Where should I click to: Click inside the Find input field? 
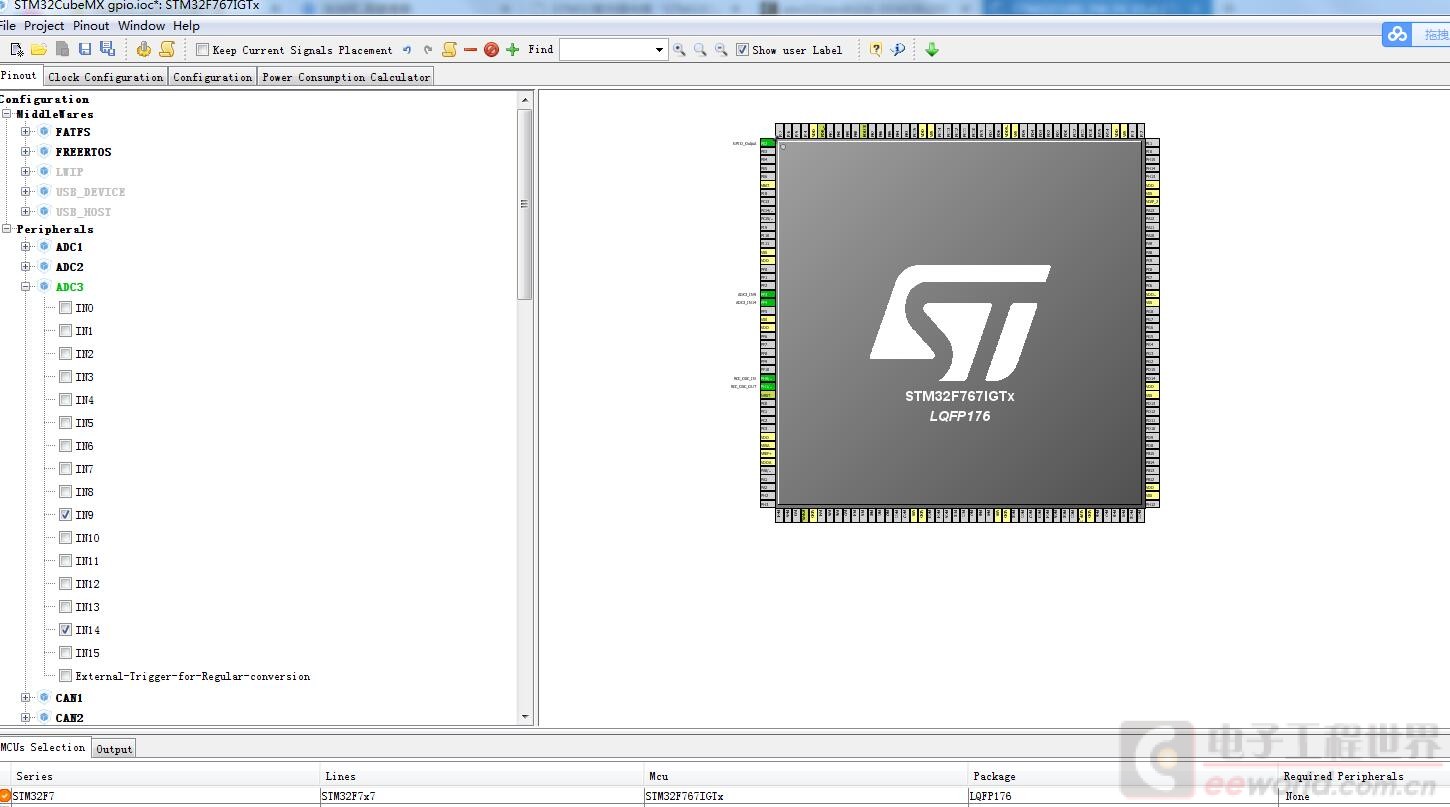pyautogui.click(x=606, y=49)
